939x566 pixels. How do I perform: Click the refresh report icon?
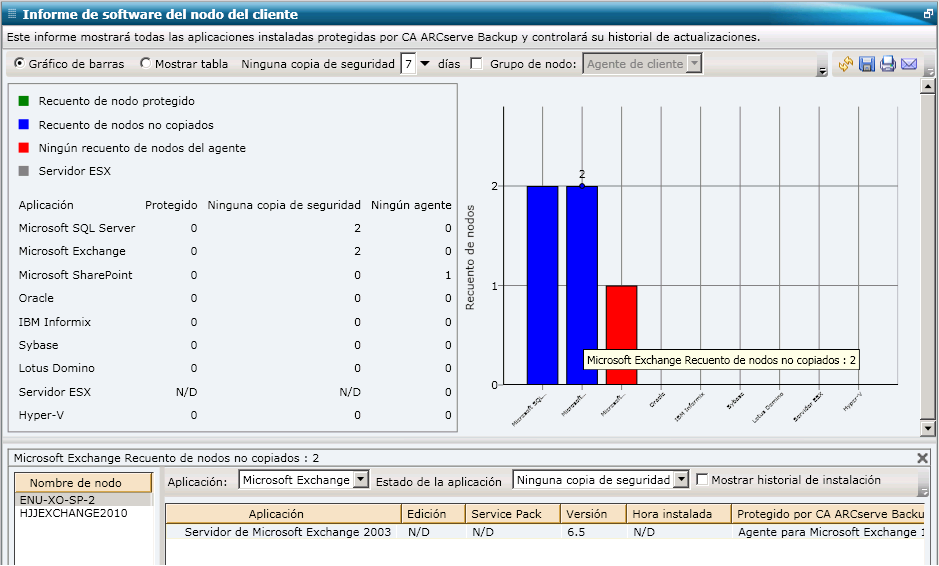[845, 63]
